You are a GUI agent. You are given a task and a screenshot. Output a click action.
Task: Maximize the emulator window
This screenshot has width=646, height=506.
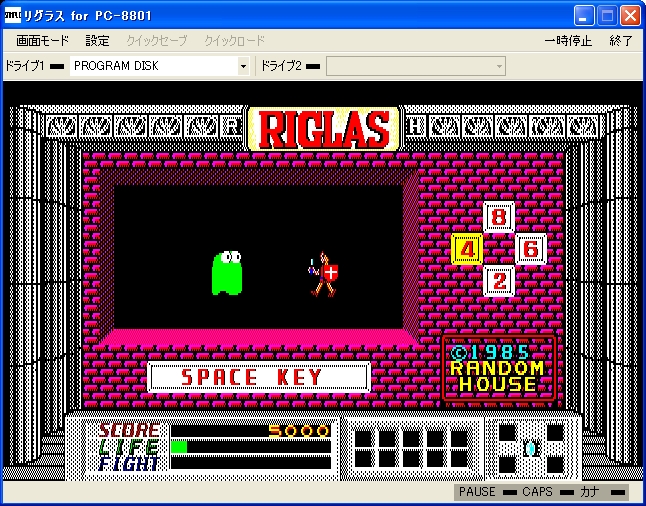point(607,16)
